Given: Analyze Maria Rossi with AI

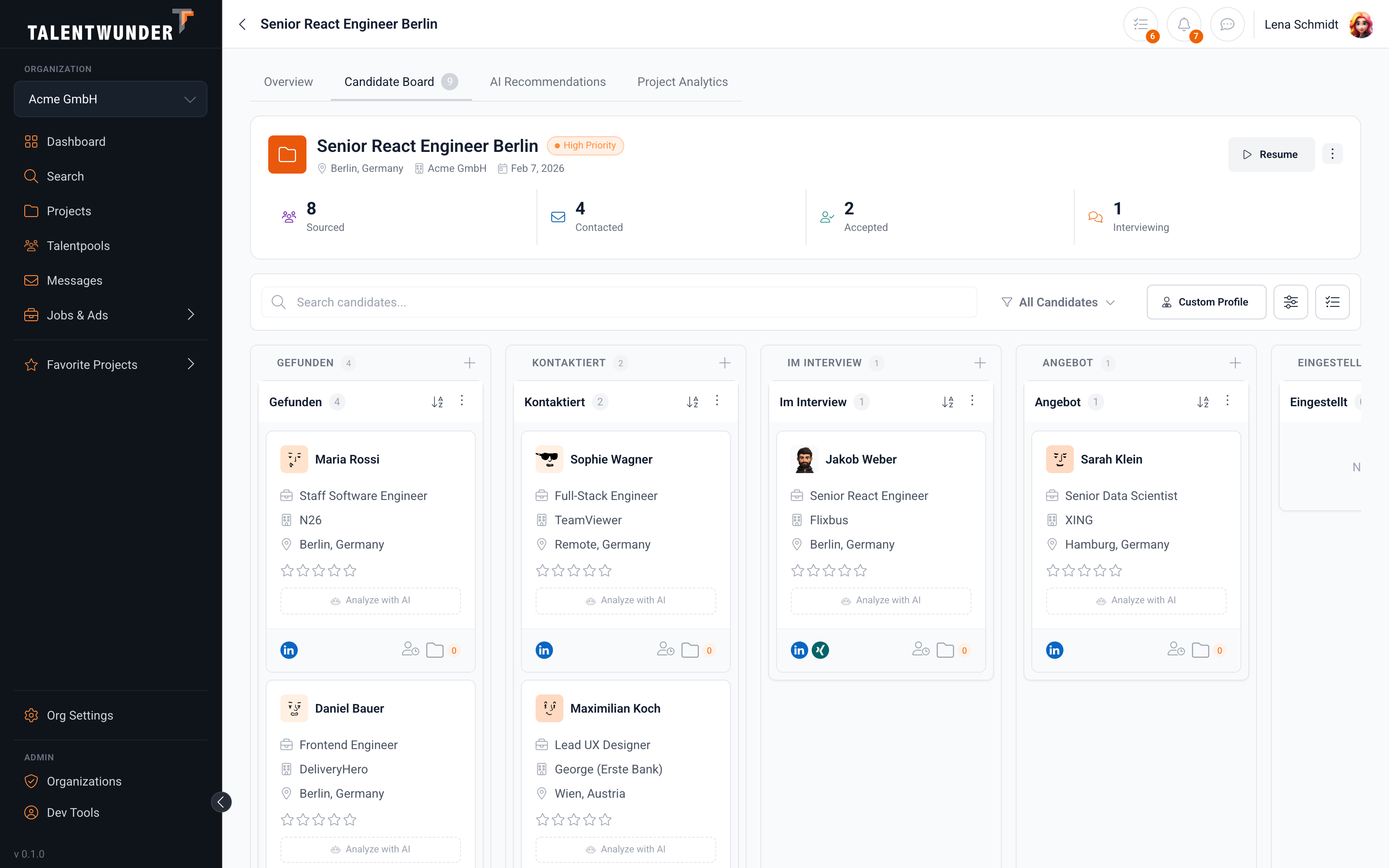Looking at the screenshot, I should [x=370, y=601].
